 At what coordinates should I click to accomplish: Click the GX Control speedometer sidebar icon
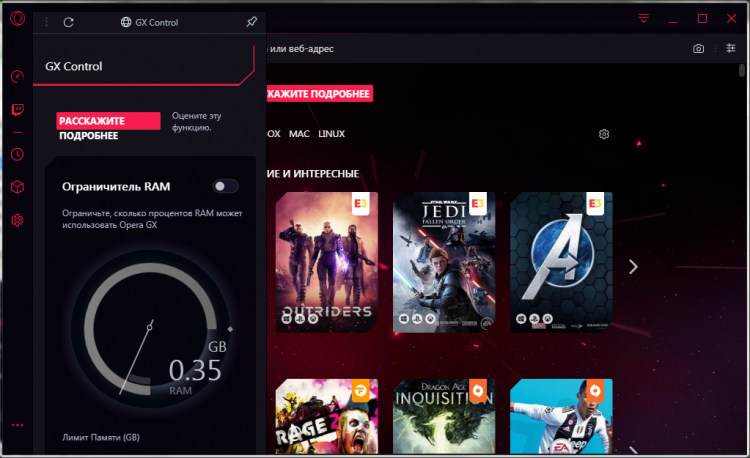(17, 77)
